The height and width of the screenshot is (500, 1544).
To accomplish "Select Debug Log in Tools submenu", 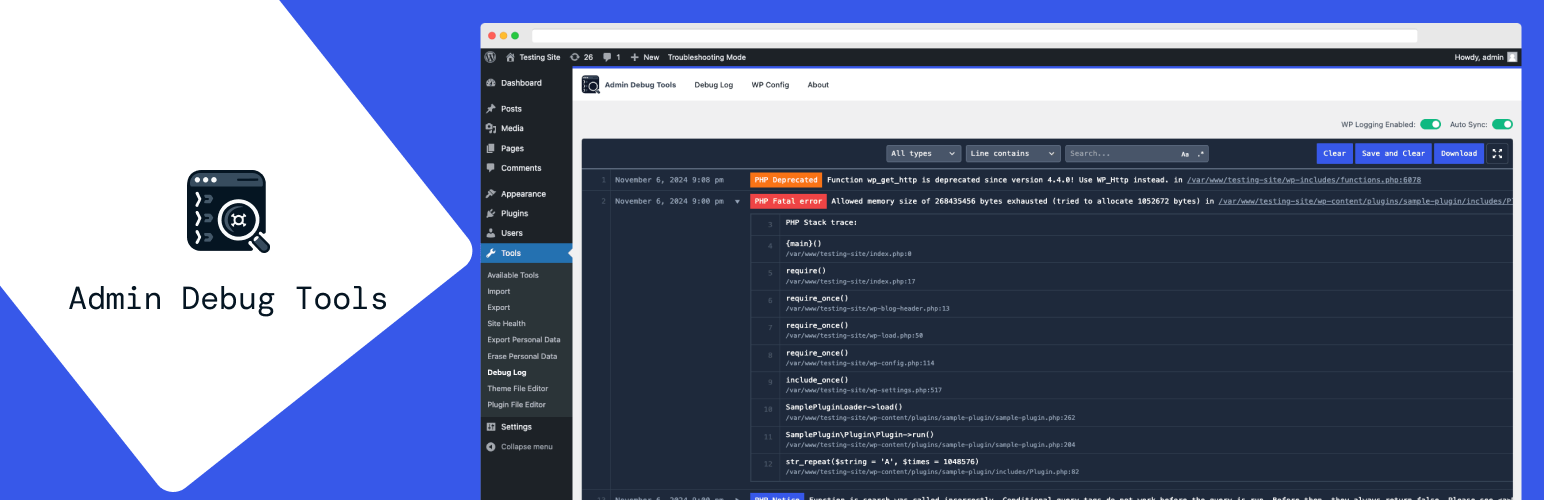I will (507, 372).
